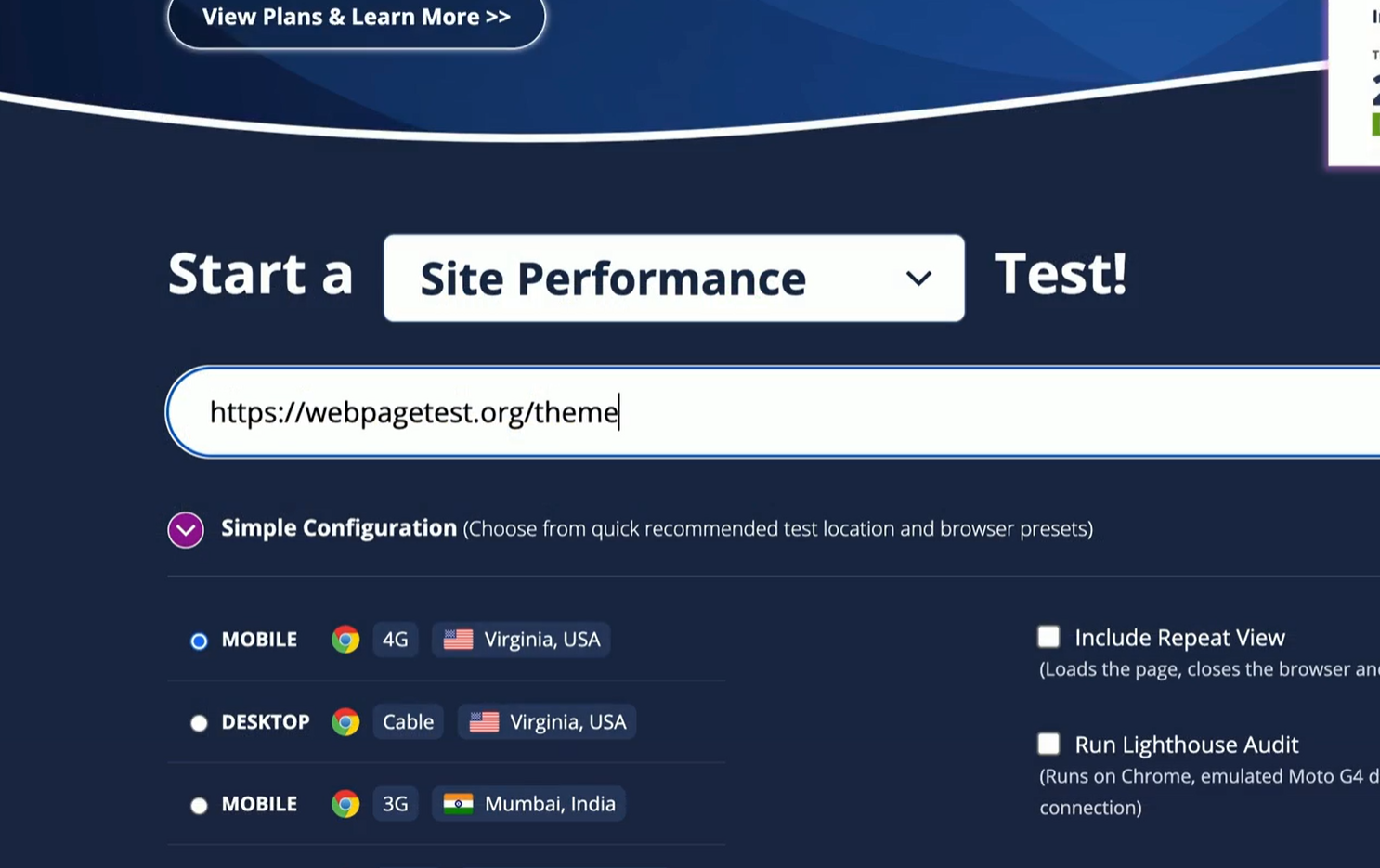Image resolution: width=1380 pixels, height=868 pixels.
Task: Click the partially visible scorecard at top right
Action: [1356, 84]
